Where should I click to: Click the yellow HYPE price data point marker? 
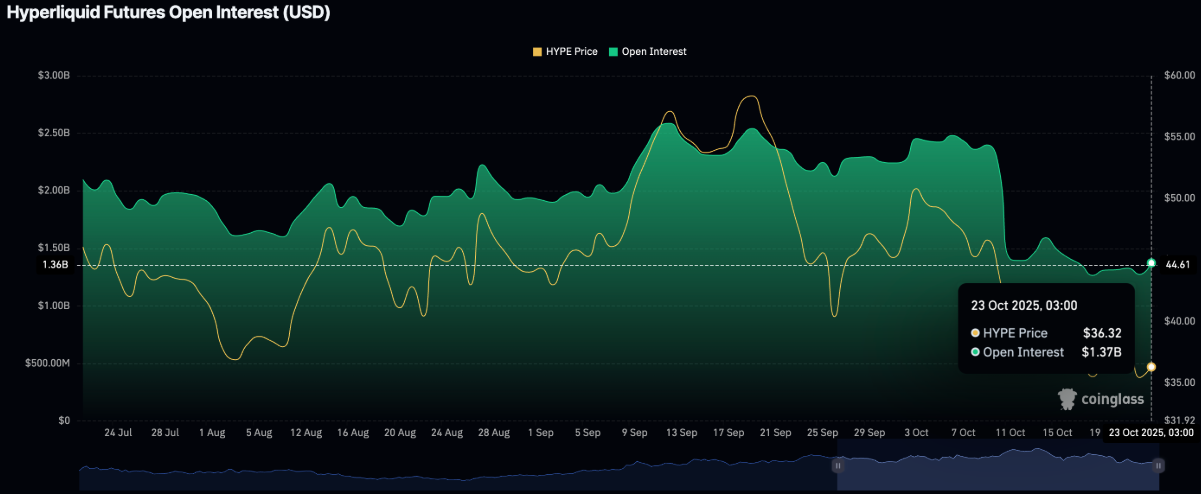tap(1151, 368)
